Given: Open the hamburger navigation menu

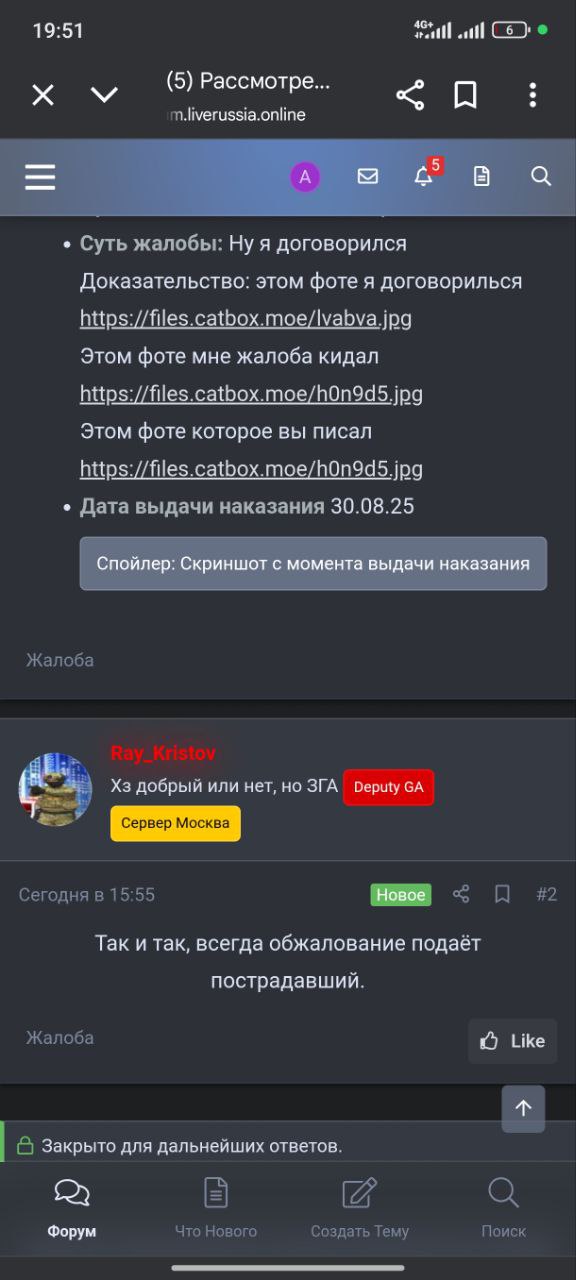Looking at the screenshot, I should [x=40, y=177].
